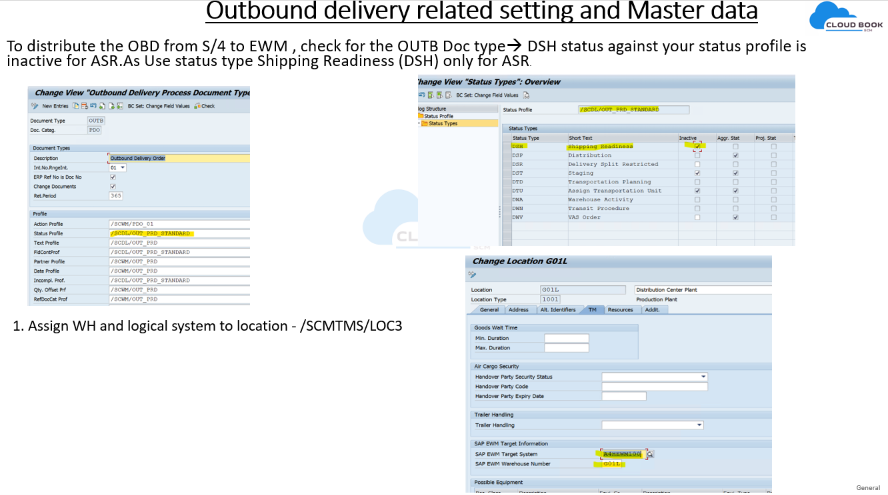The image size is (888, 495).
Task: Check Inactive for Delivery Split Restricted row
Action: tap(697, 164)
